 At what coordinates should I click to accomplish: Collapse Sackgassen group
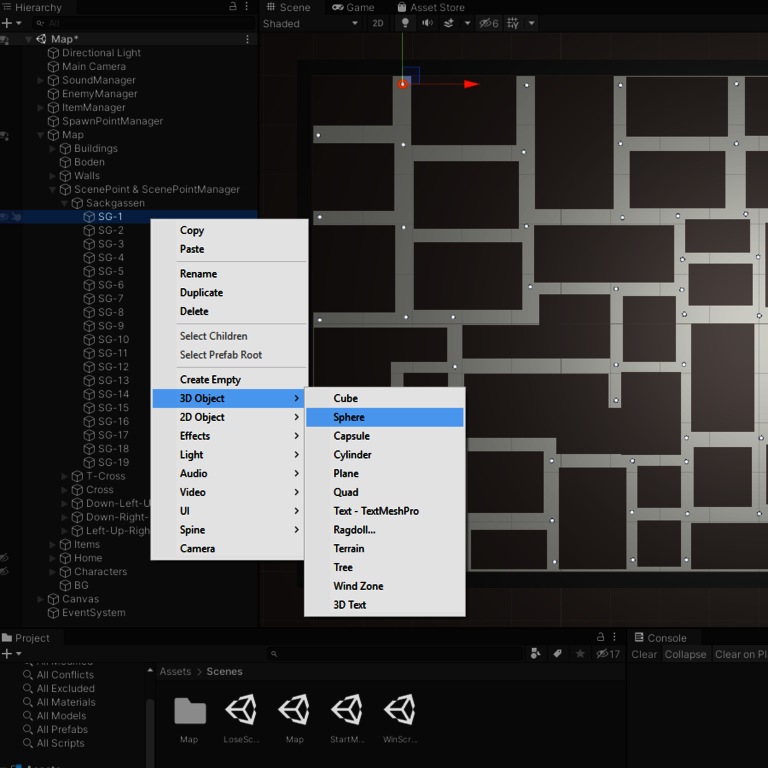coord(64,203)
